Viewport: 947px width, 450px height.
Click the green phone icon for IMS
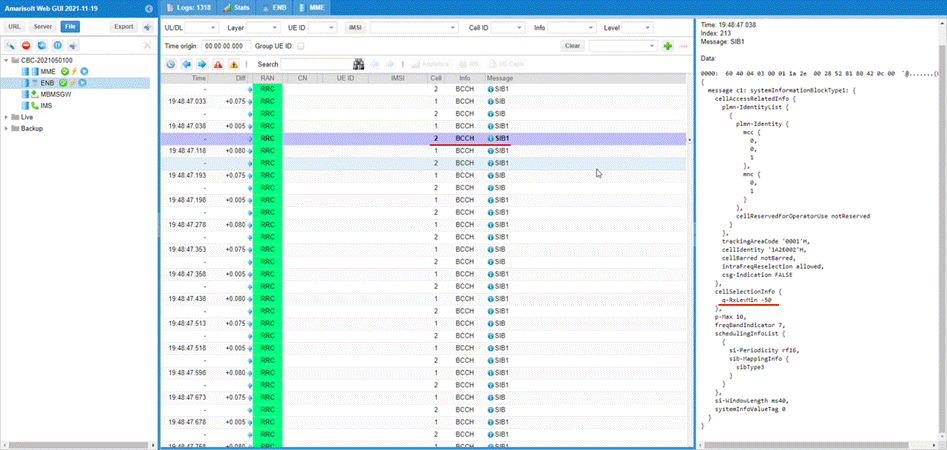point(34,105)
